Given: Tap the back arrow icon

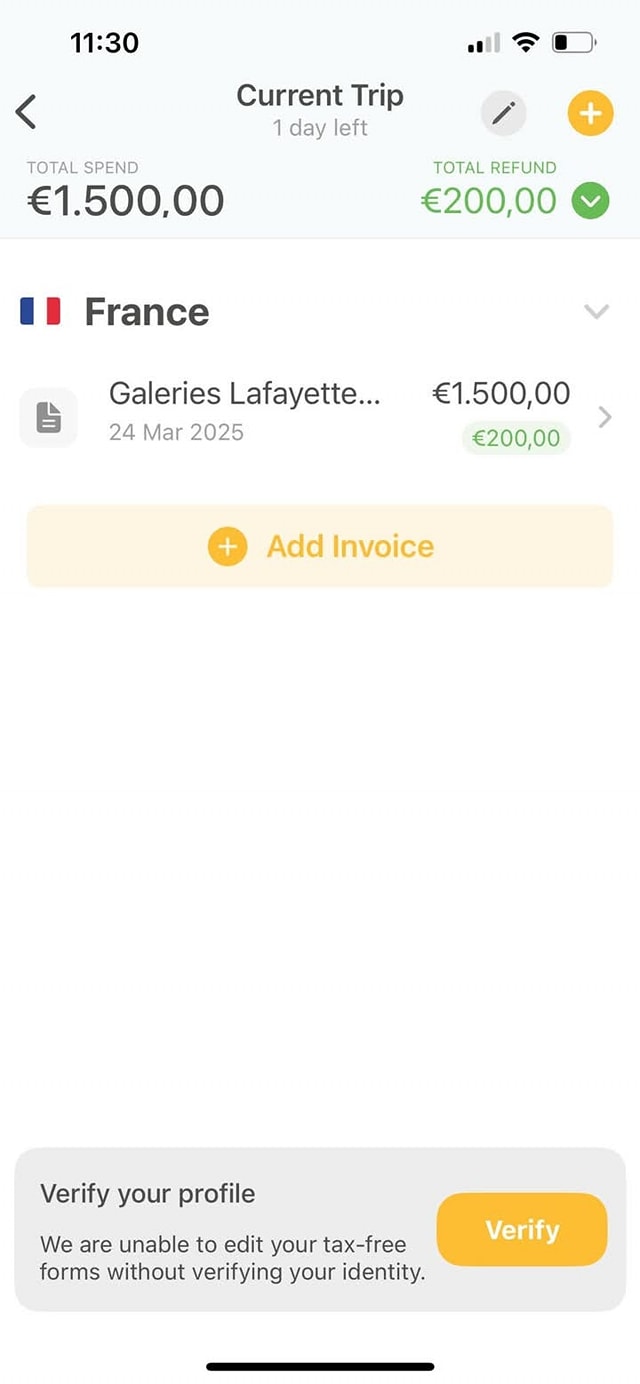Looking at the screenshot, I should (27, 112).
